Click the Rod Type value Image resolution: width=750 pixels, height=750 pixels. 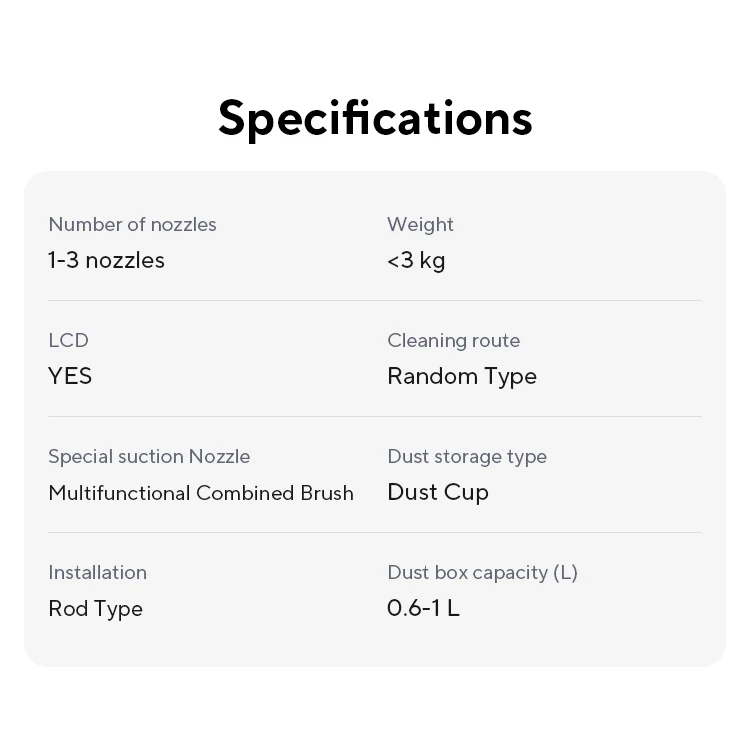point(95,608)
